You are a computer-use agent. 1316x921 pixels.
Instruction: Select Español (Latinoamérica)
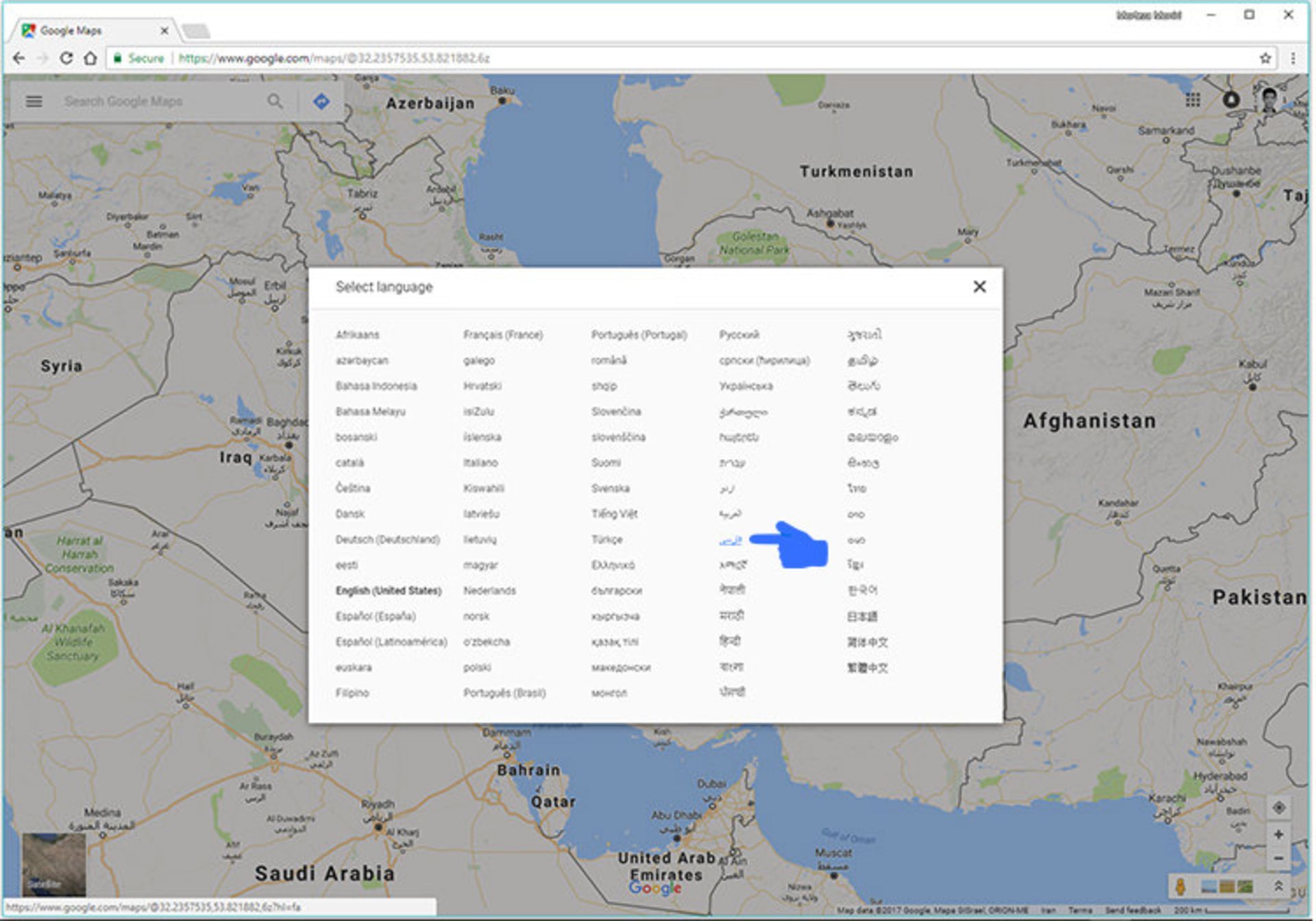(391, 641)
